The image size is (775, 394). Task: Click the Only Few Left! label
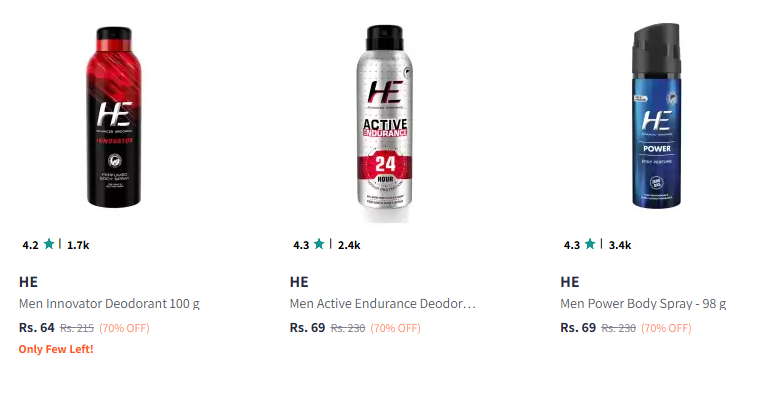coord(56,349)
